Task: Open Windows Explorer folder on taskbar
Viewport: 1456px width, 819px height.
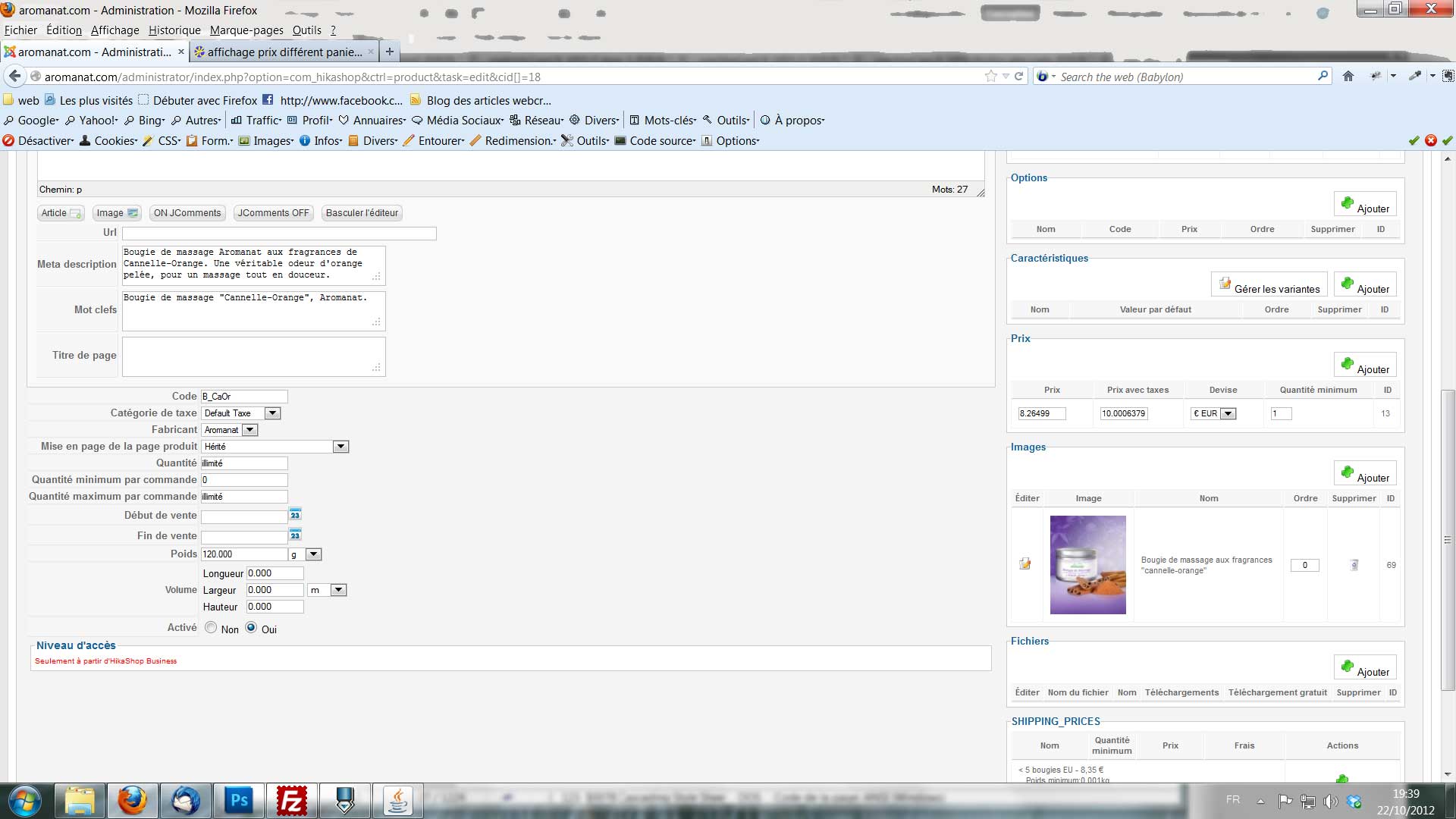Action: [x=79, y=800]
